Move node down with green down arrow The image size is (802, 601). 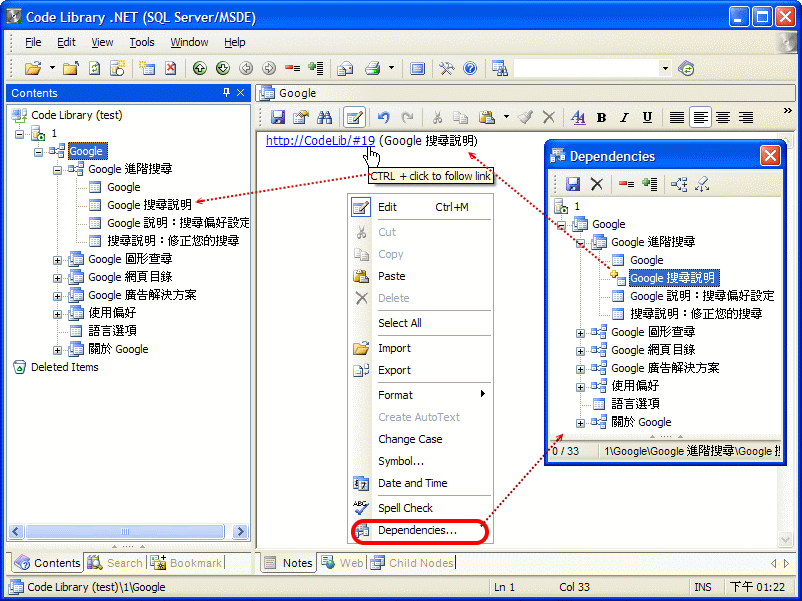point(222,68)
